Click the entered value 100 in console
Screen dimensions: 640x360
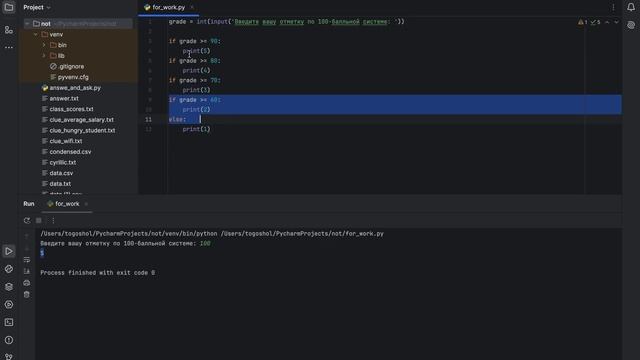click(205, 243)
